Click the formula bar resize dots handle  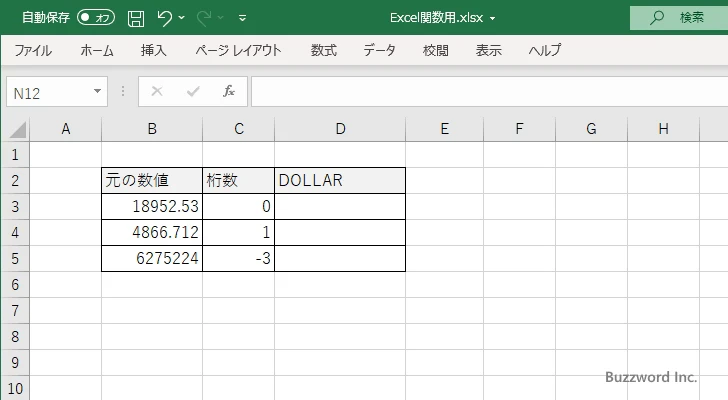coord(123,91)
